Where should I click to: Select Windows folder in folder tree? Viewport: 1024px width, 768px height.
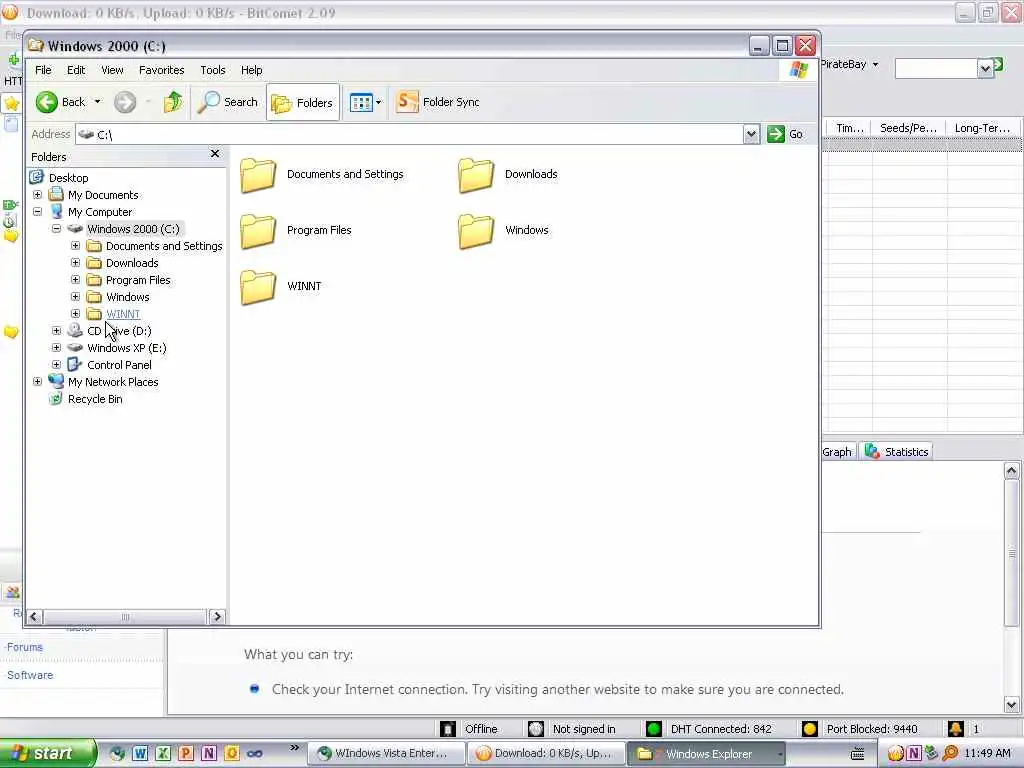127,297
